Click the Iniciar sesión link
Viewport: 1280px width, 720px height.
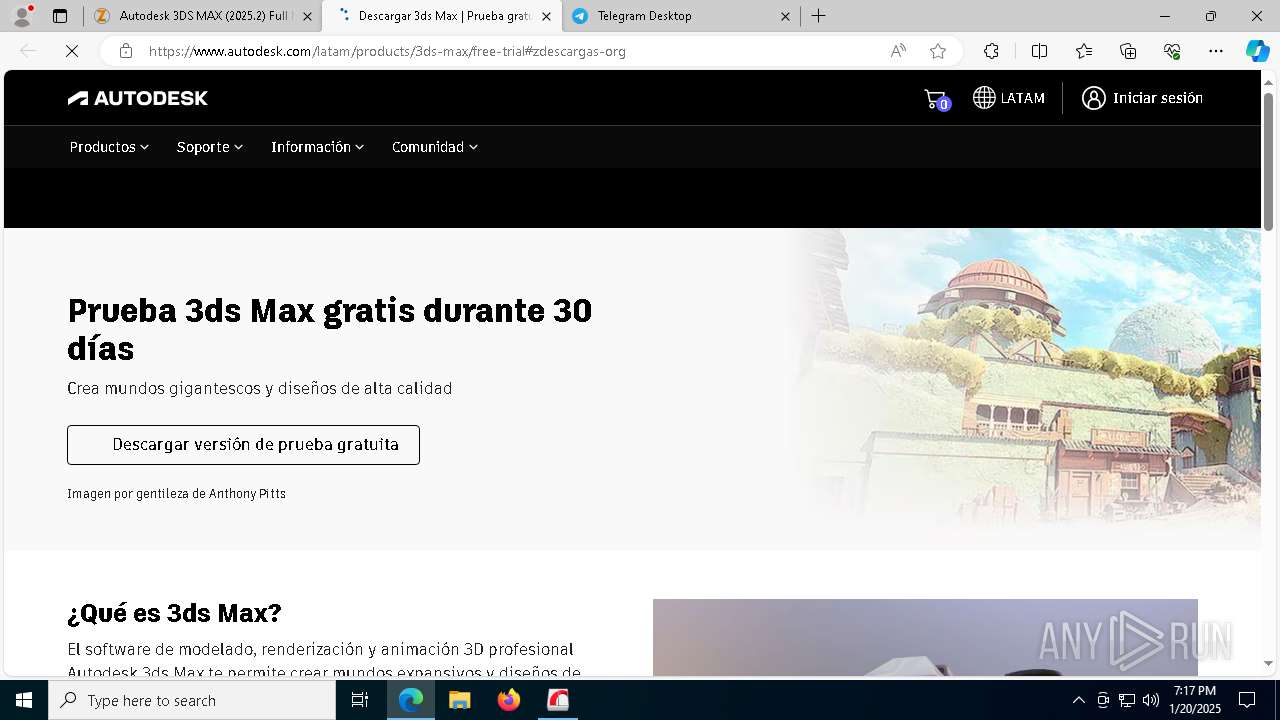[x=1157, y=98]
